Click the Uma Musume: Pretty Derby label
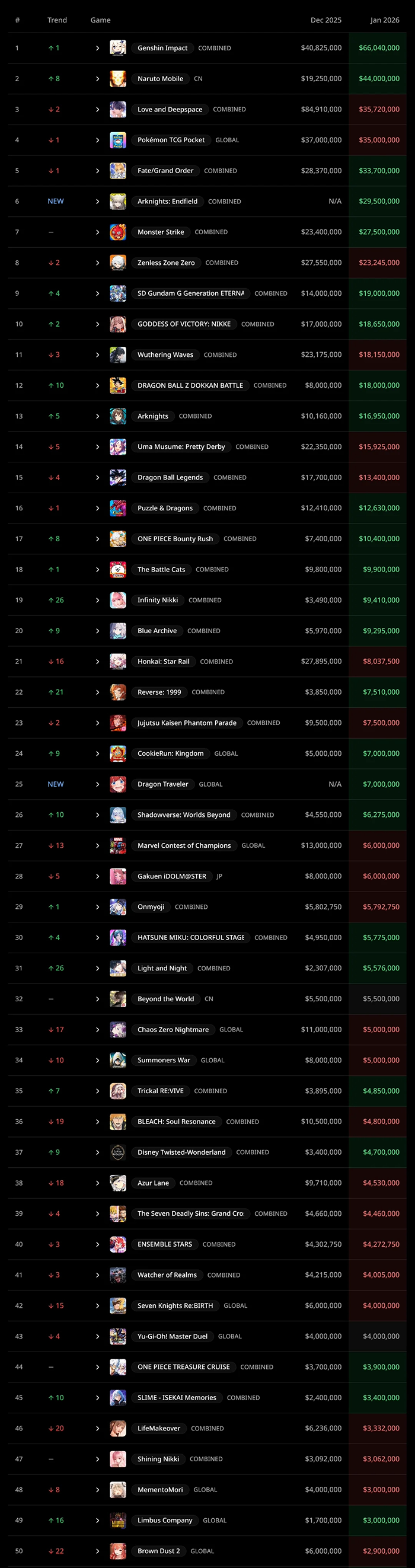Viewport: 415px width, 1568px height. 181,447
